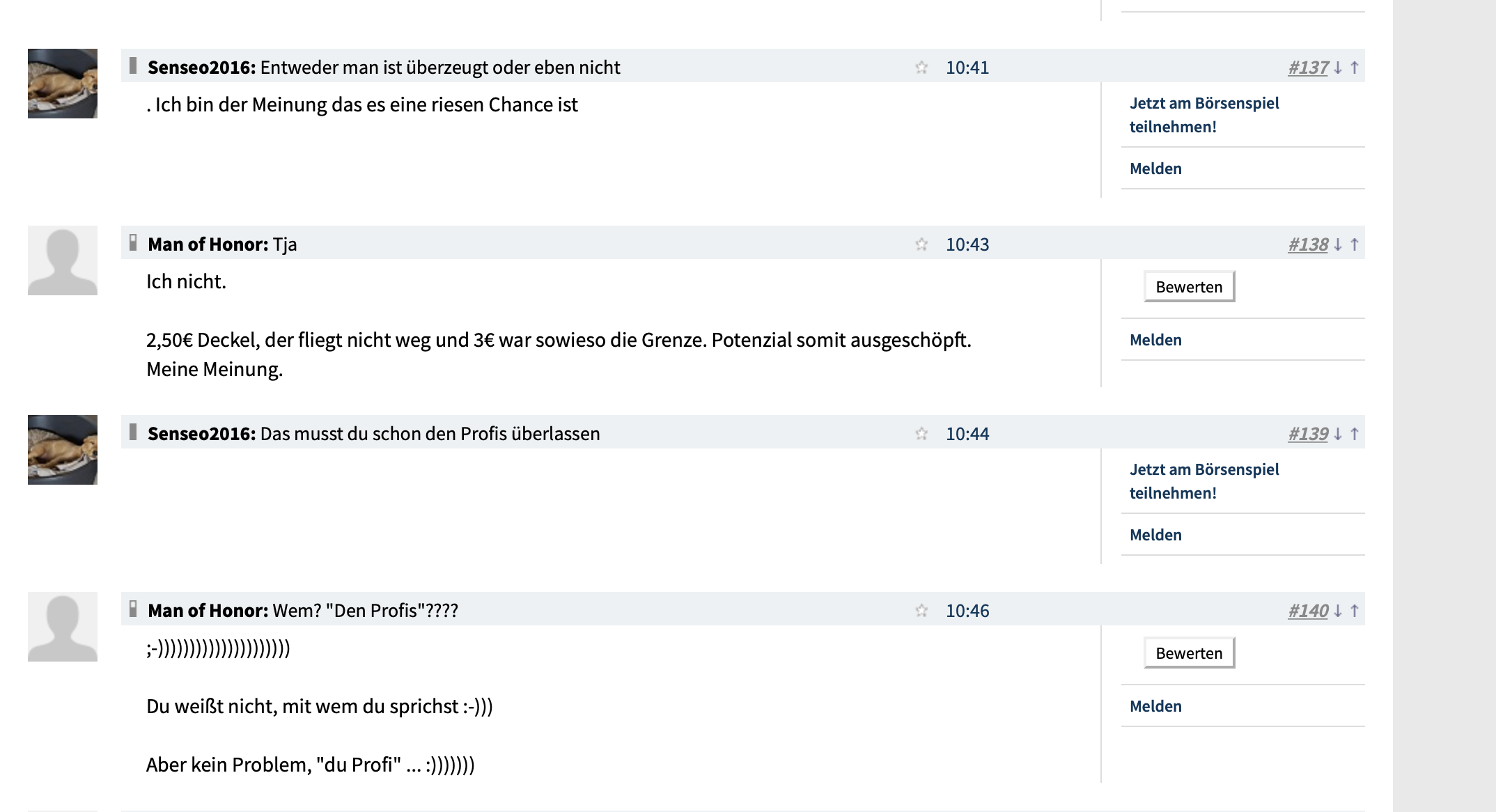The height and width of the screenshot is (812, 1496).
Task: Toggle the favorite star on the 10:43 post
Action: tap(921, 244)
